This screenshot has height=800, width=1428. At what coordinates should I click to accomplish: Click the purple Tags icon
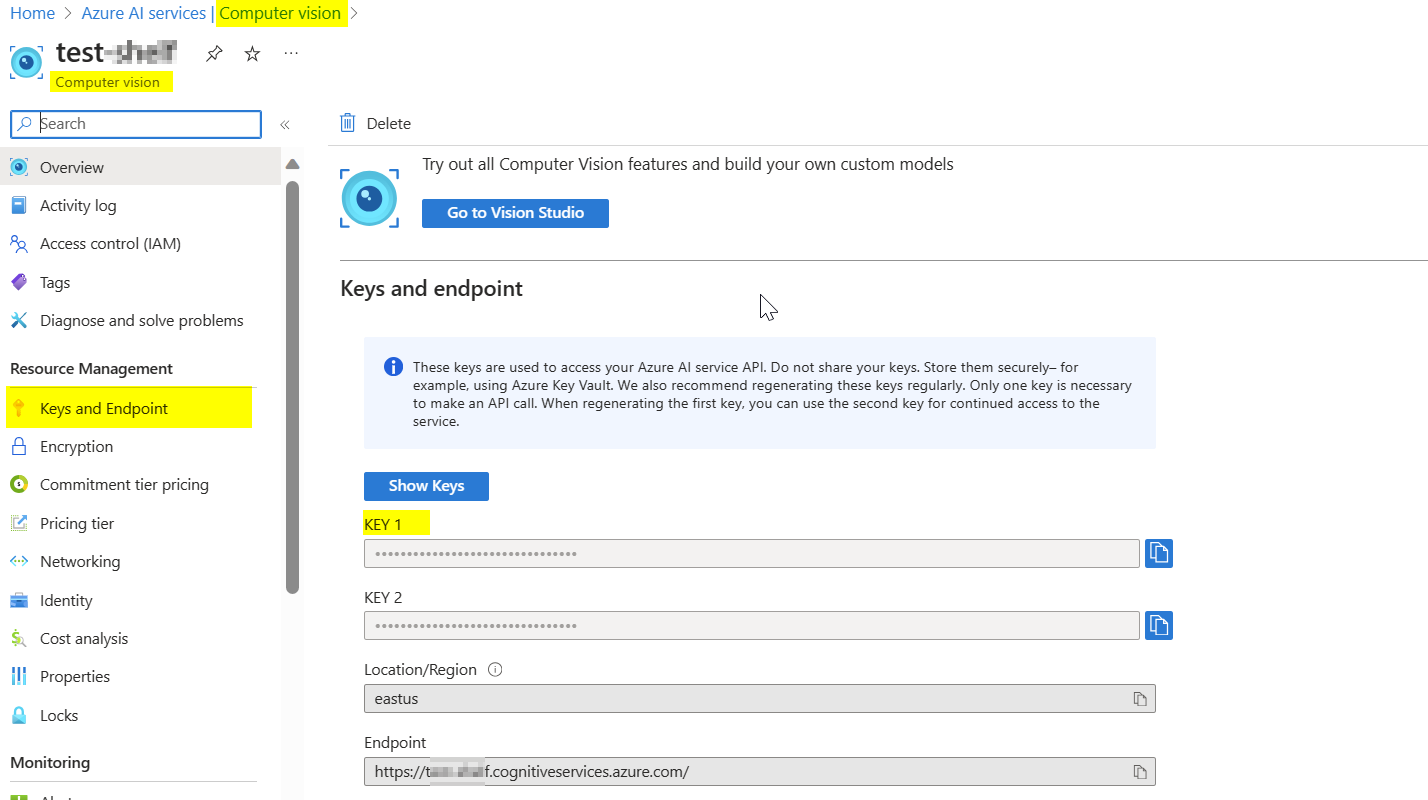tap(19, 282)
